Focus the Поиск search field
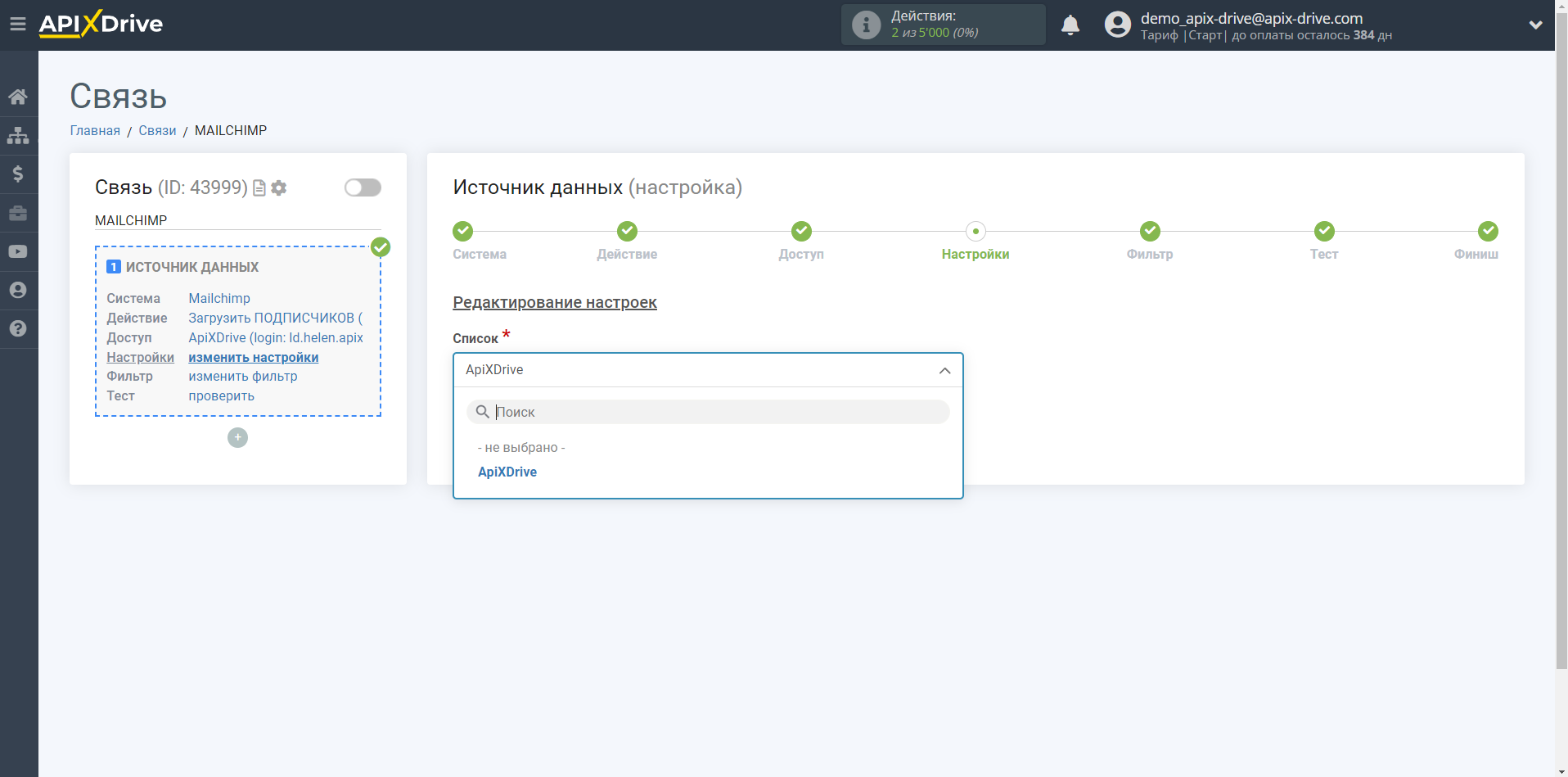 (708, 412)
